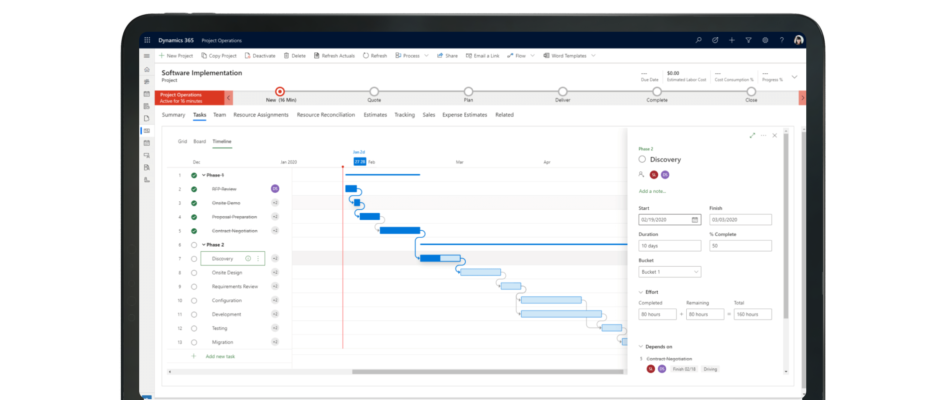Expand the task details pane with the green arrows icon
This screenshot has width=940, height=400.
(x=752, y=136)
